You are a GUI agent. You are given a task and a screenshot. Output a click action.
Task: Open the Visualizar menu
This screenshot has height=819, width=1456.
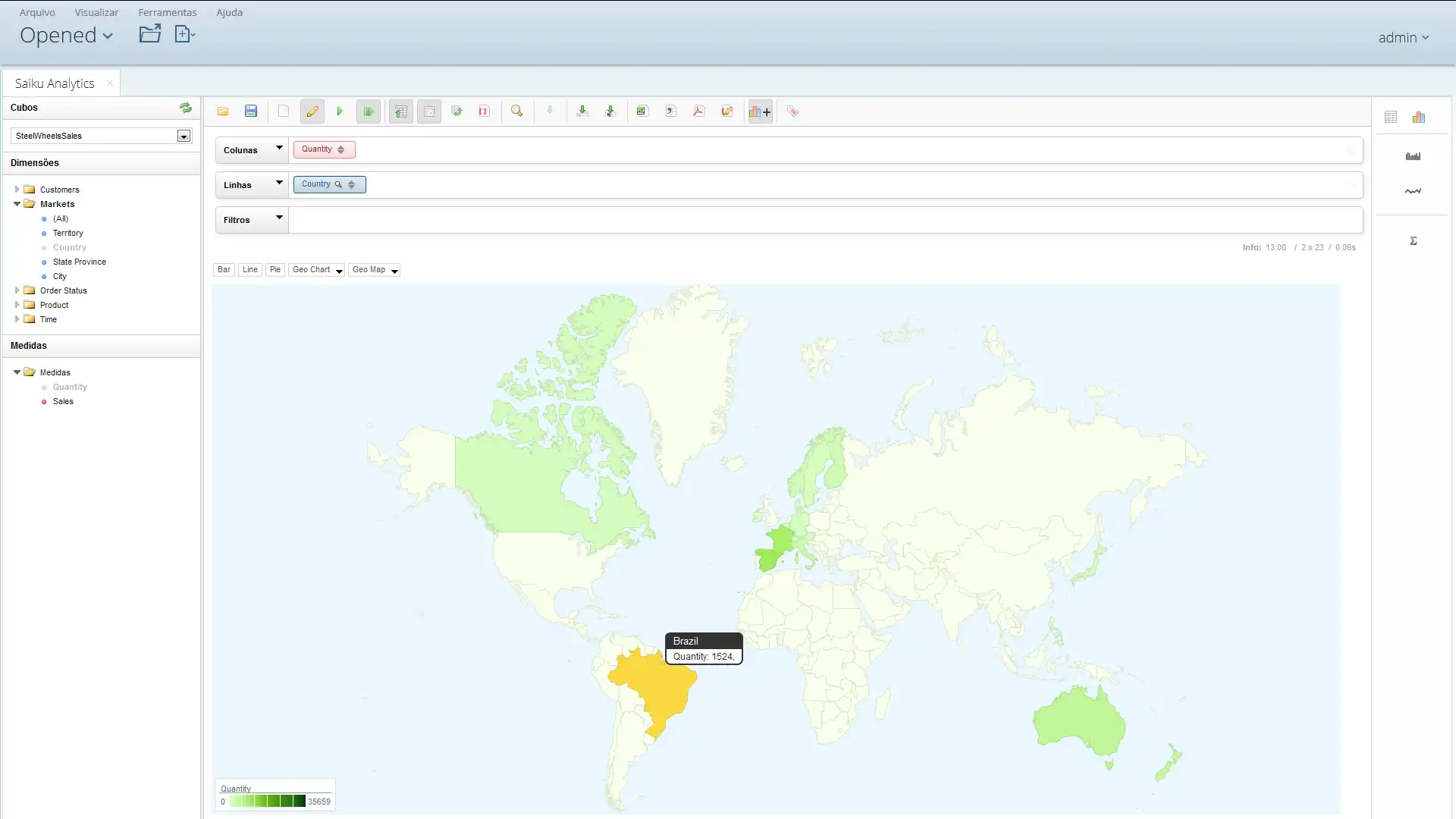pyautogui.click(x=96, y=12)
